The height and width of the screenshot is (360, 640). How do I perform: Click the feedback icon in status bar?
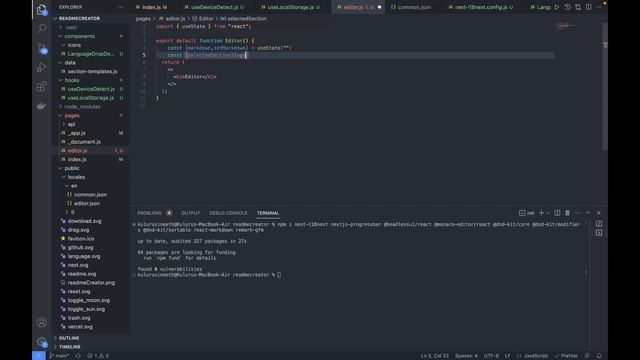pos(587,356)
